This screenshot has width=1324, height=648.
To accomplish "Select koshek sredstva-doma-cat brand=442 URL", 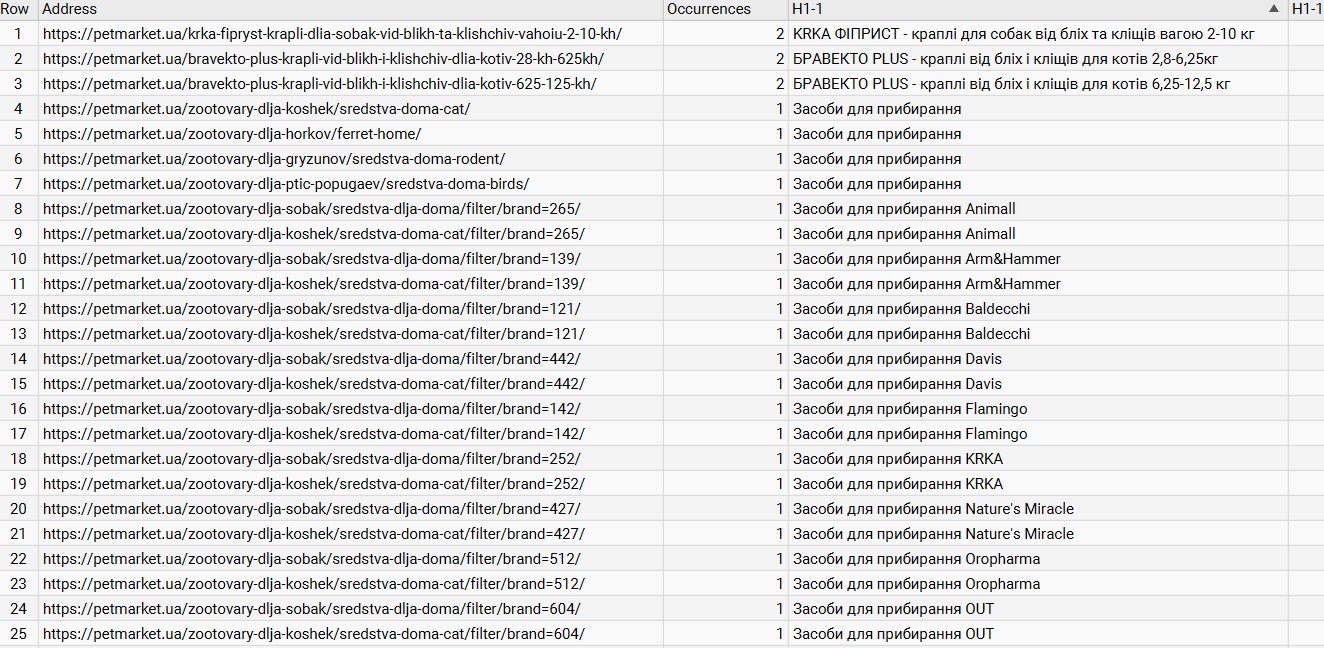I will coord(350,383).
